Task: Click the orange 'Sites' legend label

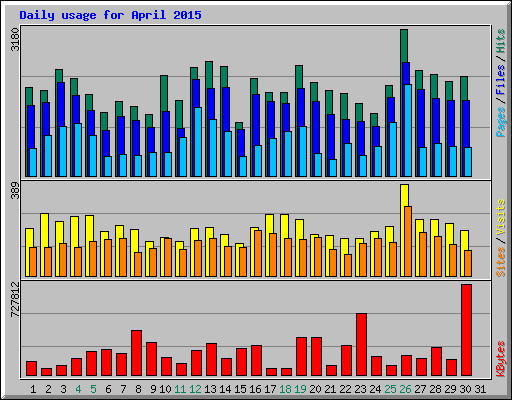Action: tap(501, 262)
